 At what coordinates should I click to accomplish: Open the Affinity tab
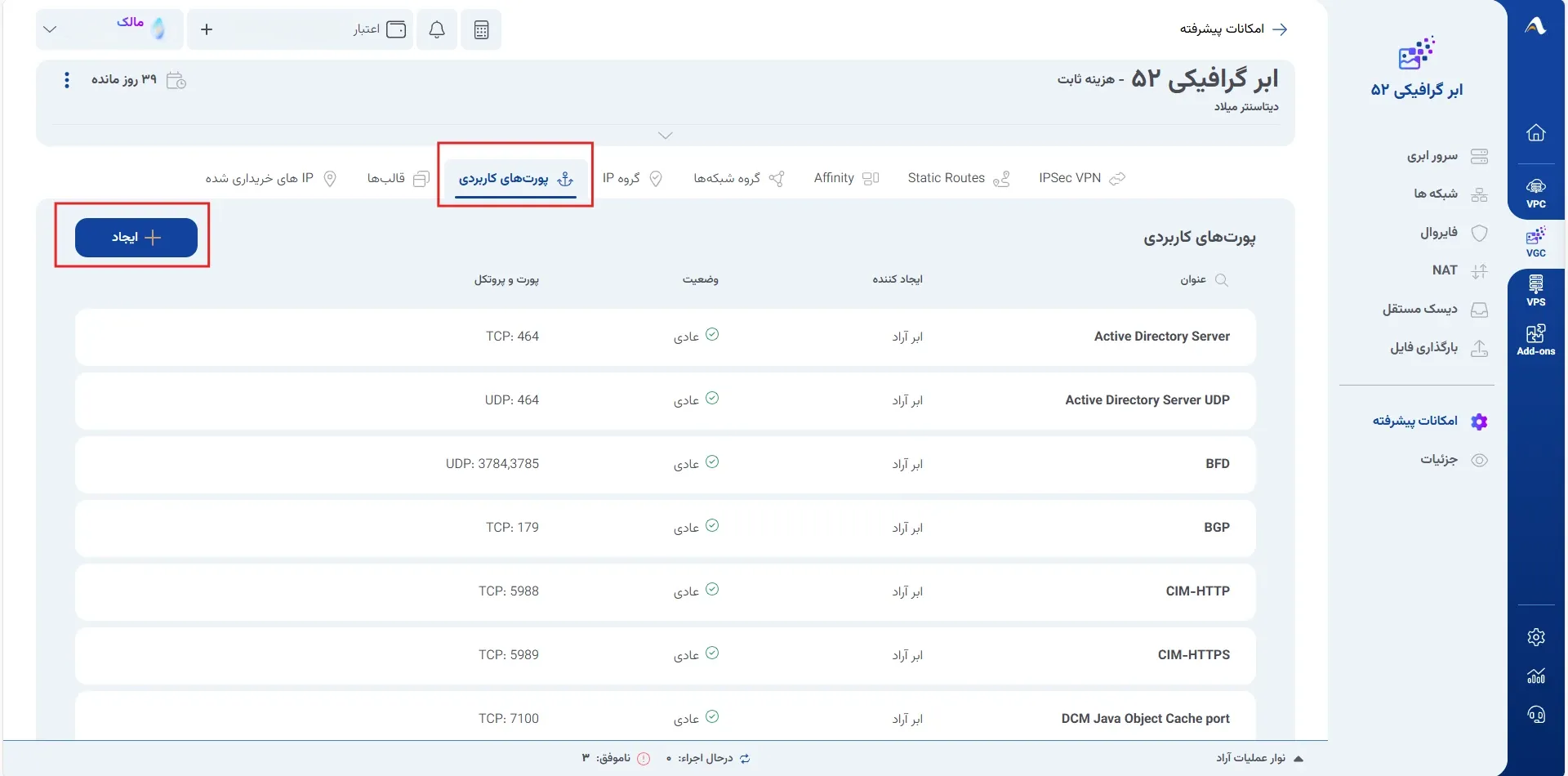pos(846,178)
